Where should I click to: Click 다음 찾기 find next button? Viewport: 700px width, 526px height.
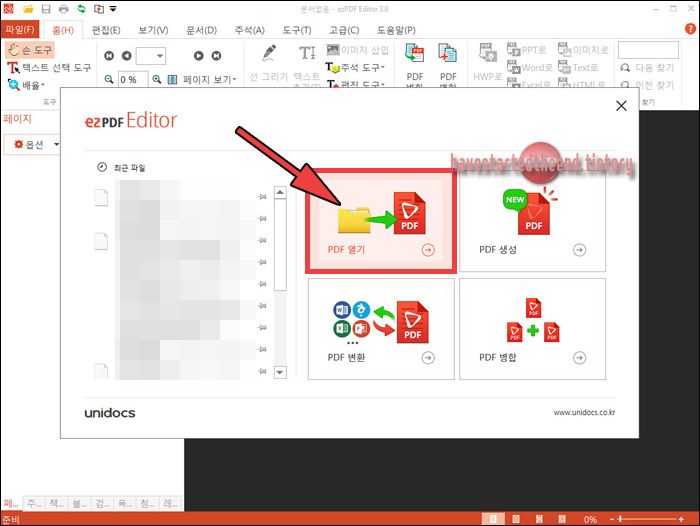point(647,67)
